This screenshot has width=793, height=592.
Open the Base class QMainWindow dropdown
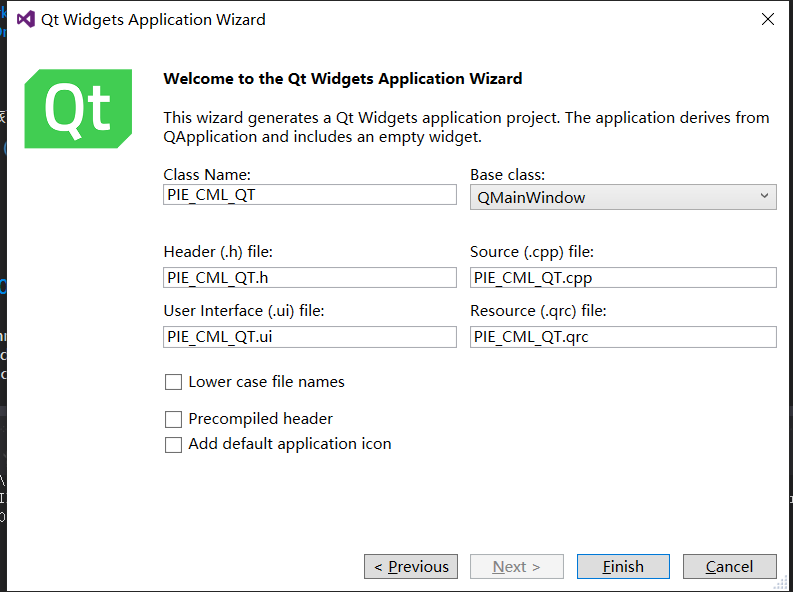click(x=623, y=197)
